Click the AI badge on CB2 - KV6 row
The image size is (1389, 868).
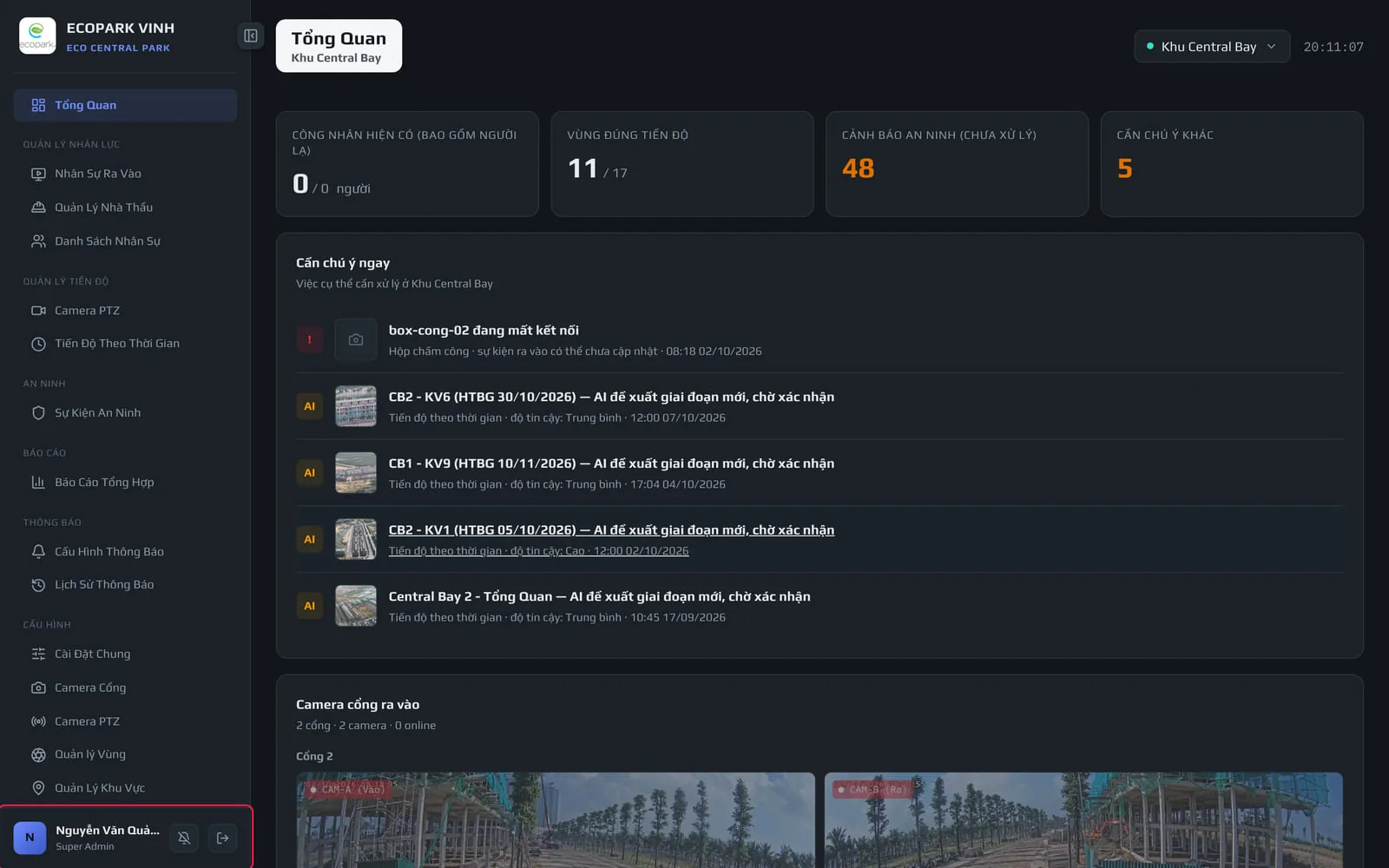310,406
